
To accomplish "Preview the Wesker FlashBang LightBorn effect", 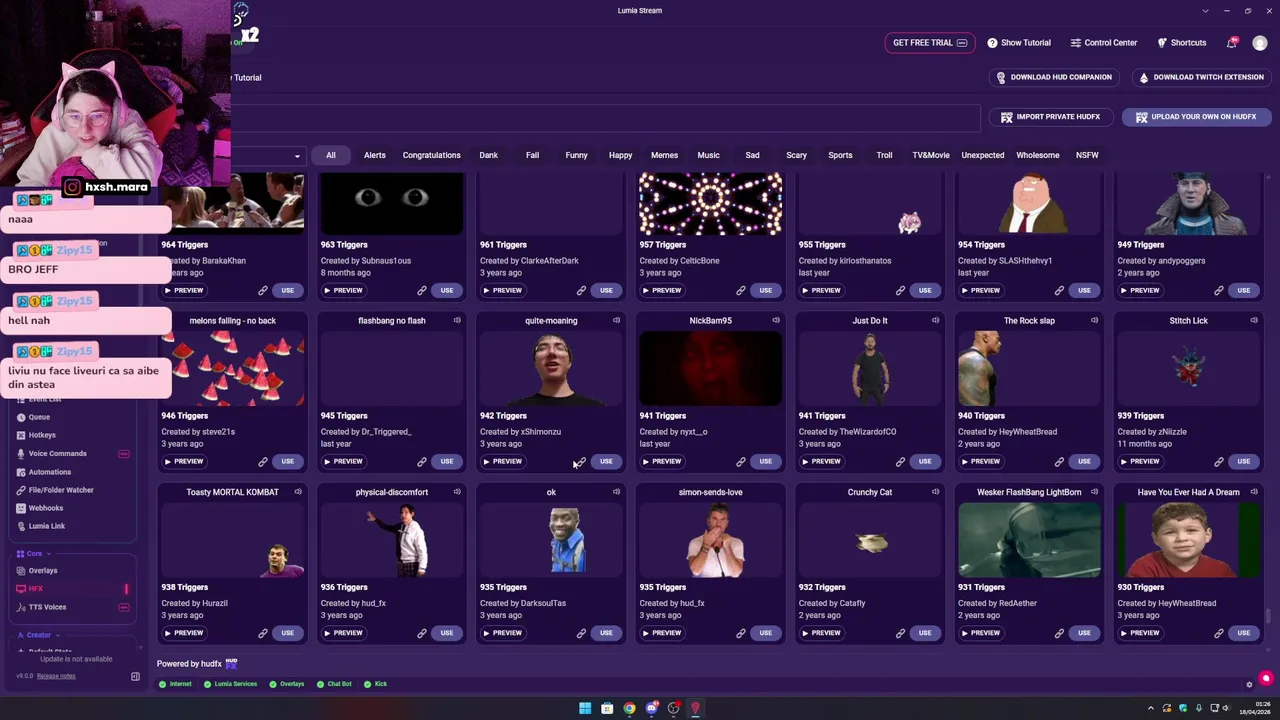I will (x=980, y=633).
